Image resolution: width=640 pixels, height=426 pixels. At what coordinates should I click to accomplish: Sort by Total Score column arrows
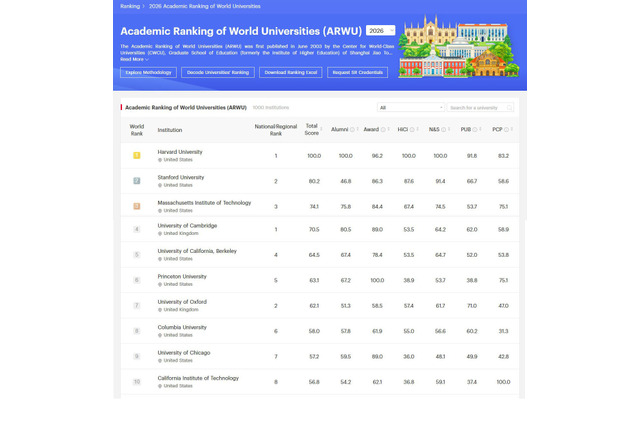pyautogui.click(x=321, y=129)
